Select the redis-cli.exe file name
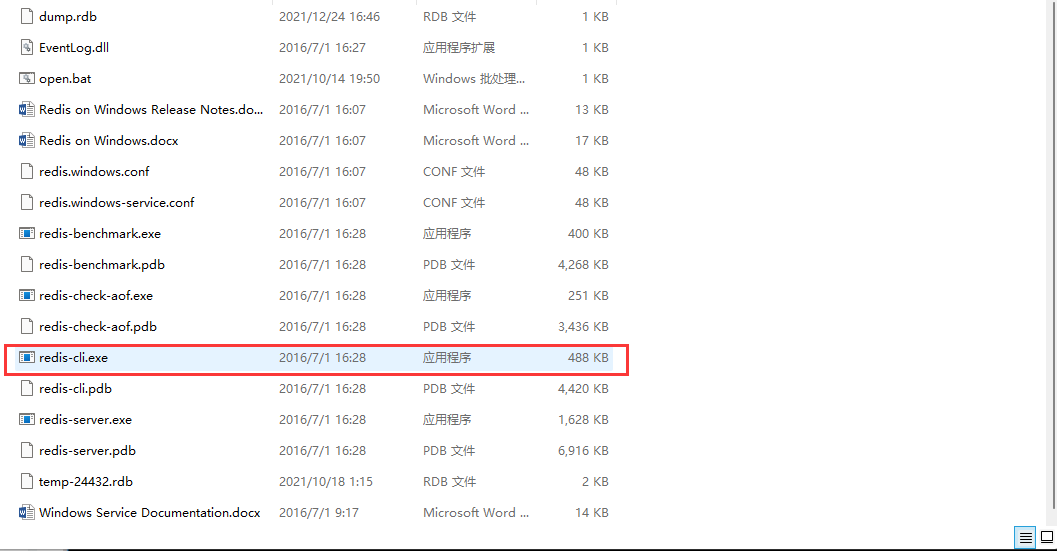 click(x=73, y=357)
